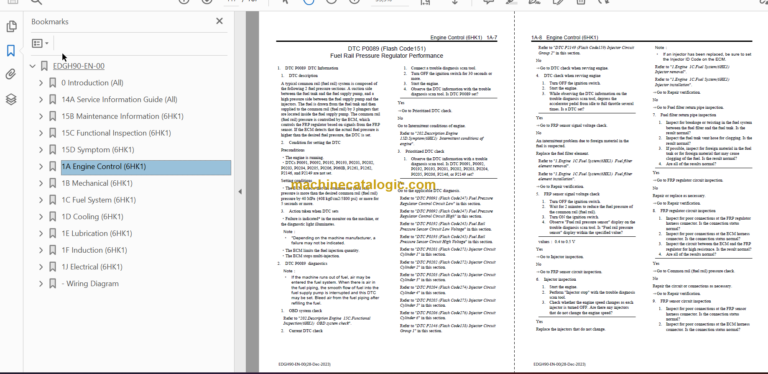
Task: Click 'Bookmarks' panel title
Action: point(50,22)
